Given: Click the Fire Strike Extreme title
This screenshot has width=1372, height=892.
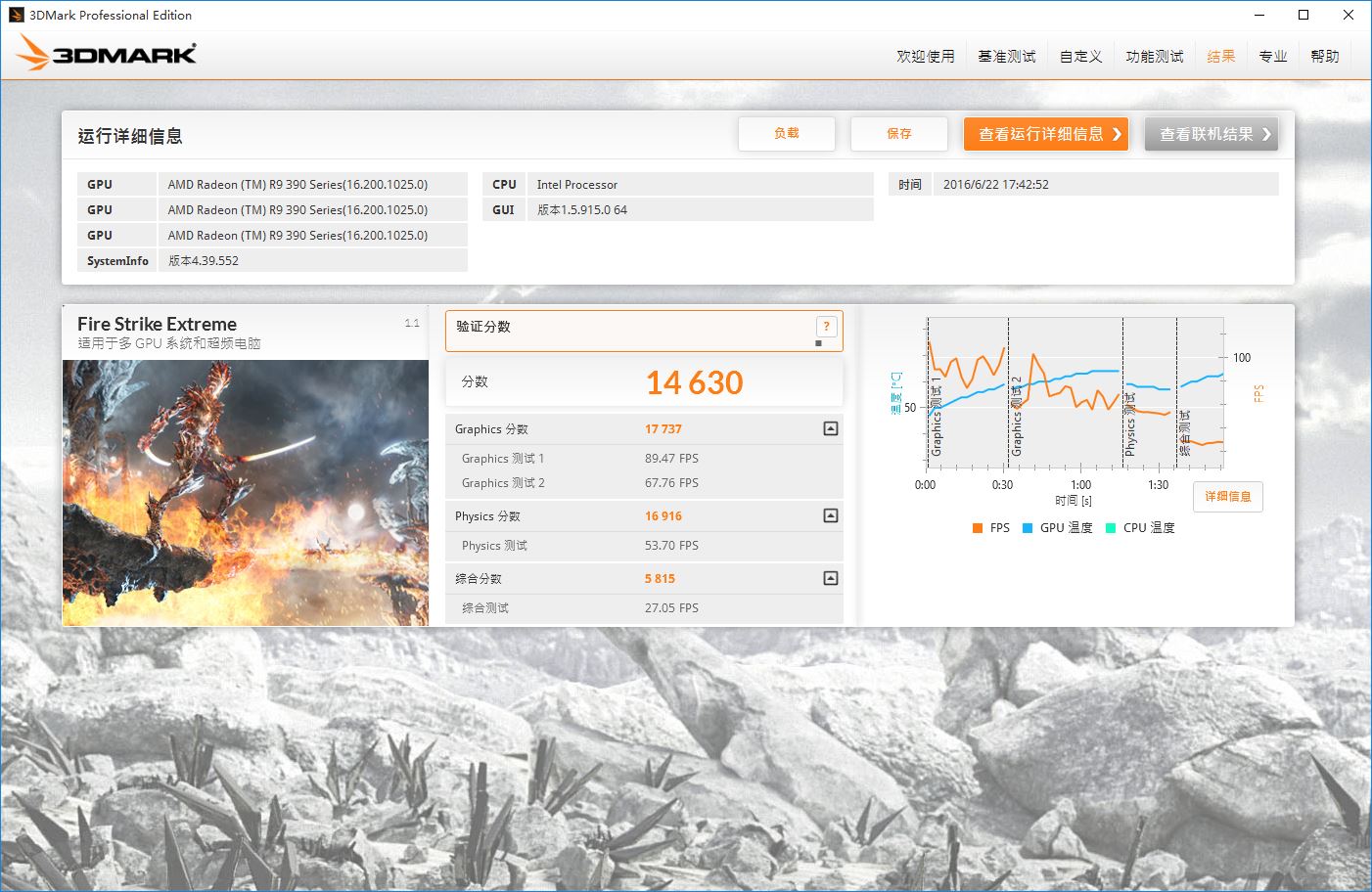Looking at the screenshot, I should (x=157, y=324).
